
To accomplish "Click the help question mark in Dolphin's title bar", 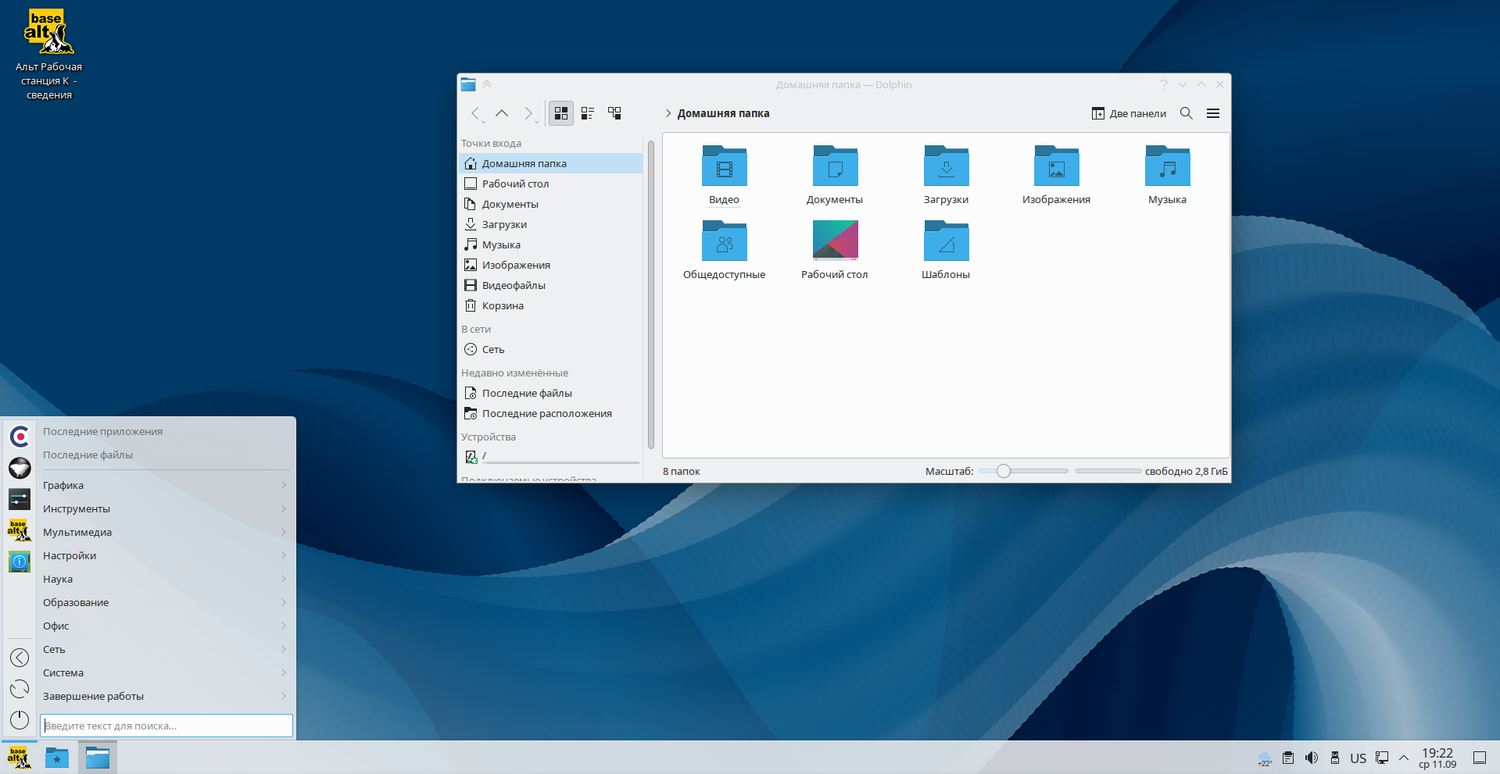I will pos(1163,85).
